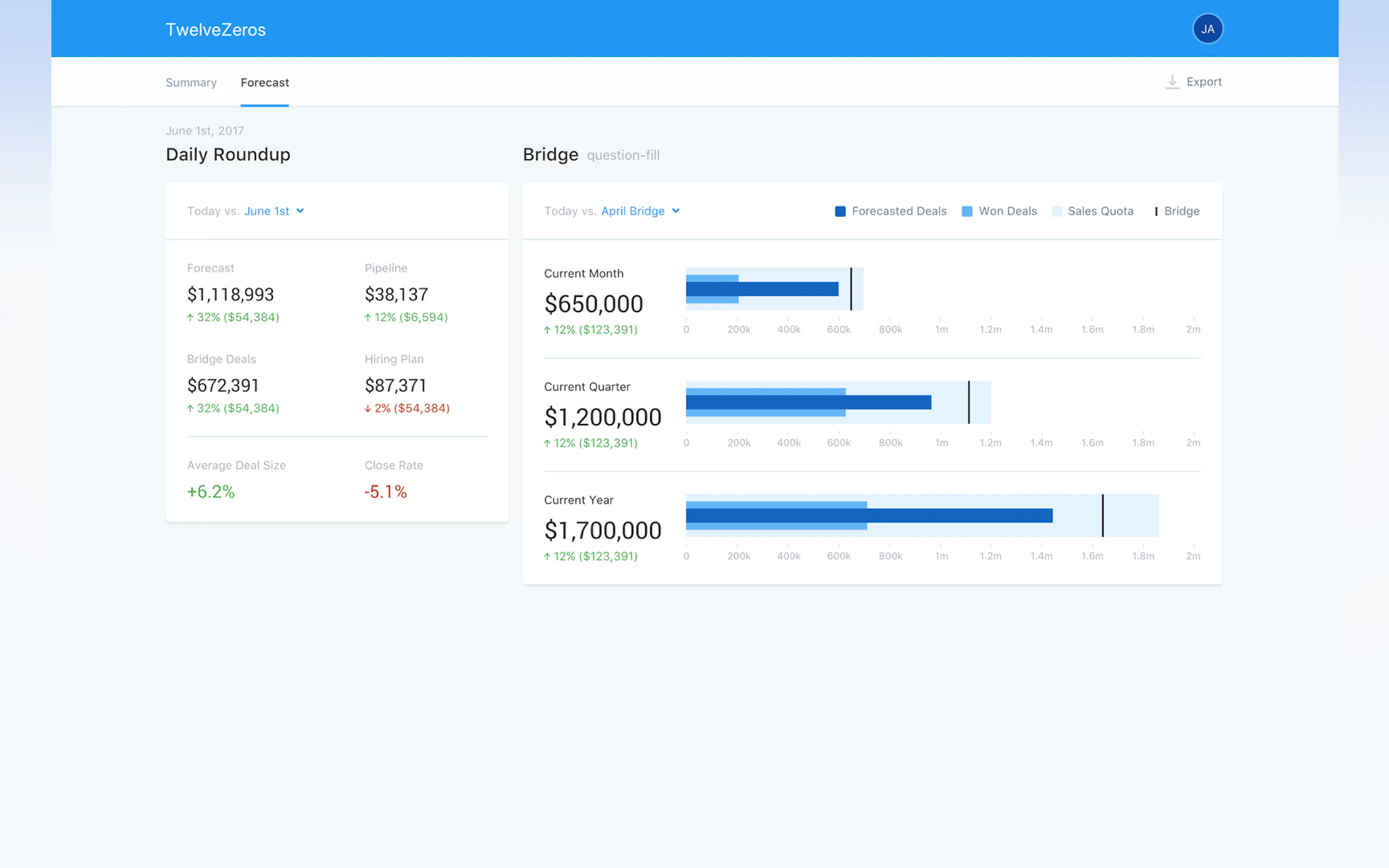Viewport: 1389px width, 868px height.
Task: Click the green up arrow under Forecast
Action: coord(190,318)
